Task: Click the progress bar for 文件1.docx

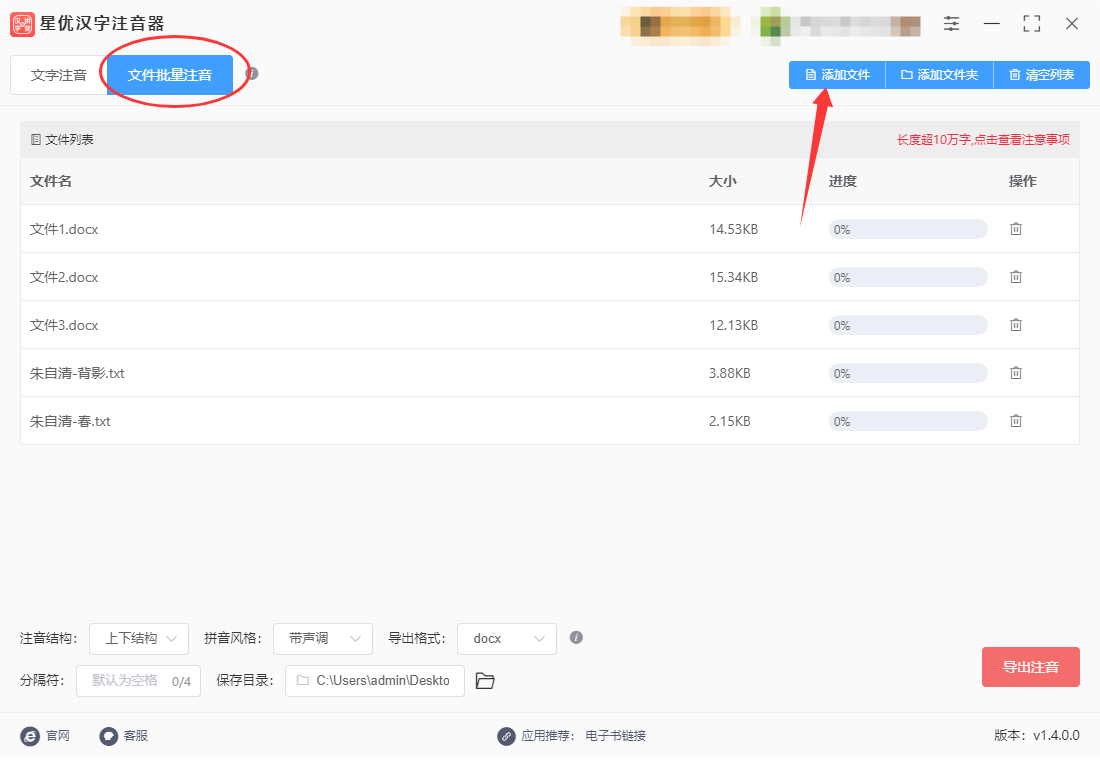Action: tap(908, 229)
